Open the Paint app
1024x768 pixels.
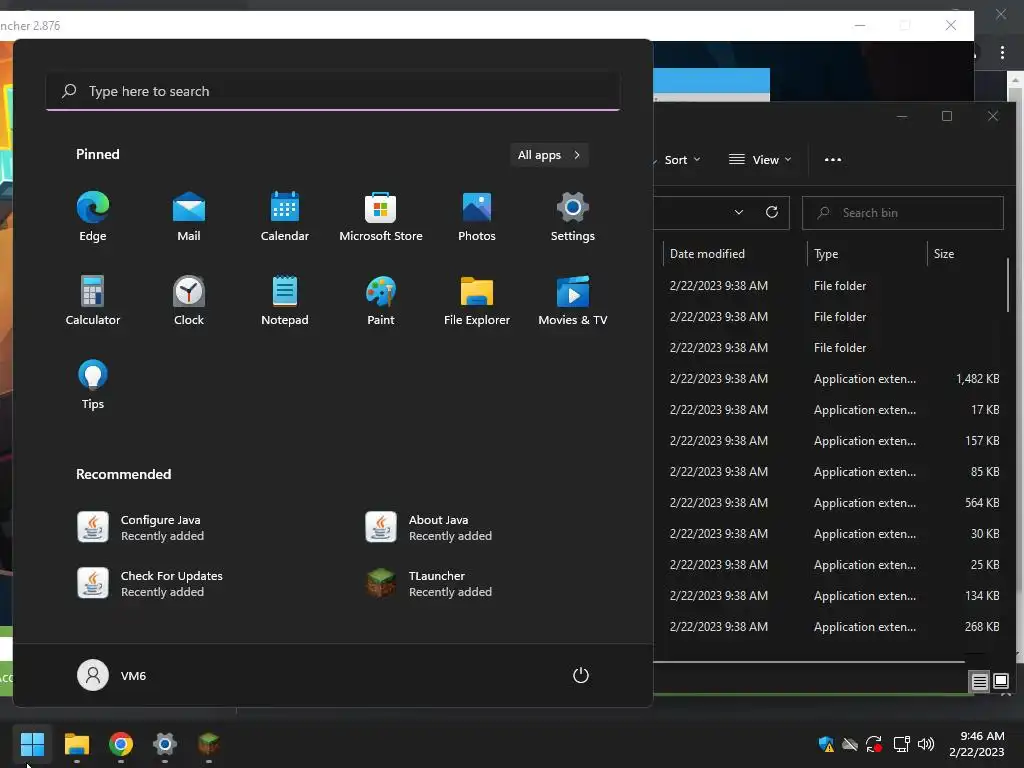click(x=381, y=300)
